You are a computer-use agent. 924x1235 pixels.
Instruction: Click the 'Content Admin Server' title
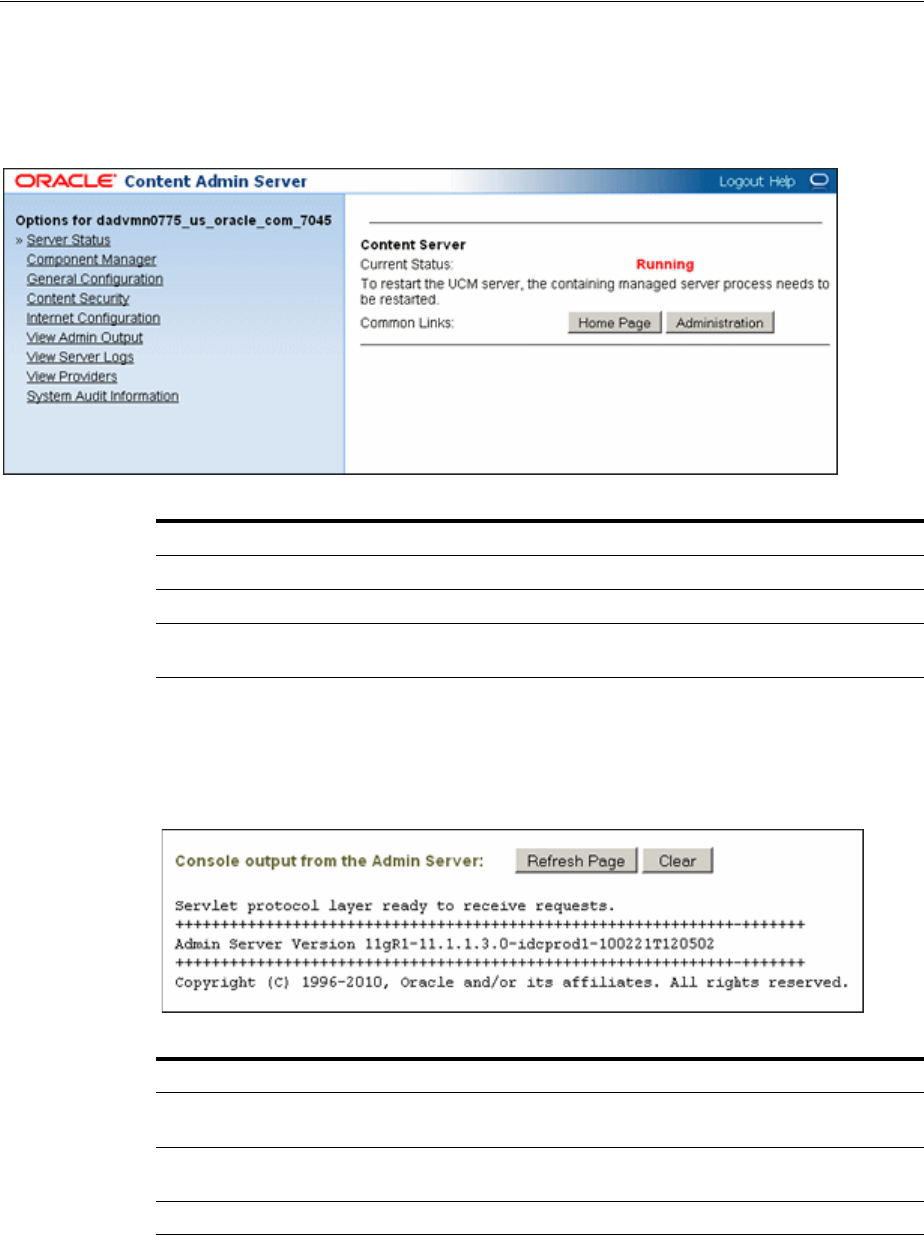point(216,182)
